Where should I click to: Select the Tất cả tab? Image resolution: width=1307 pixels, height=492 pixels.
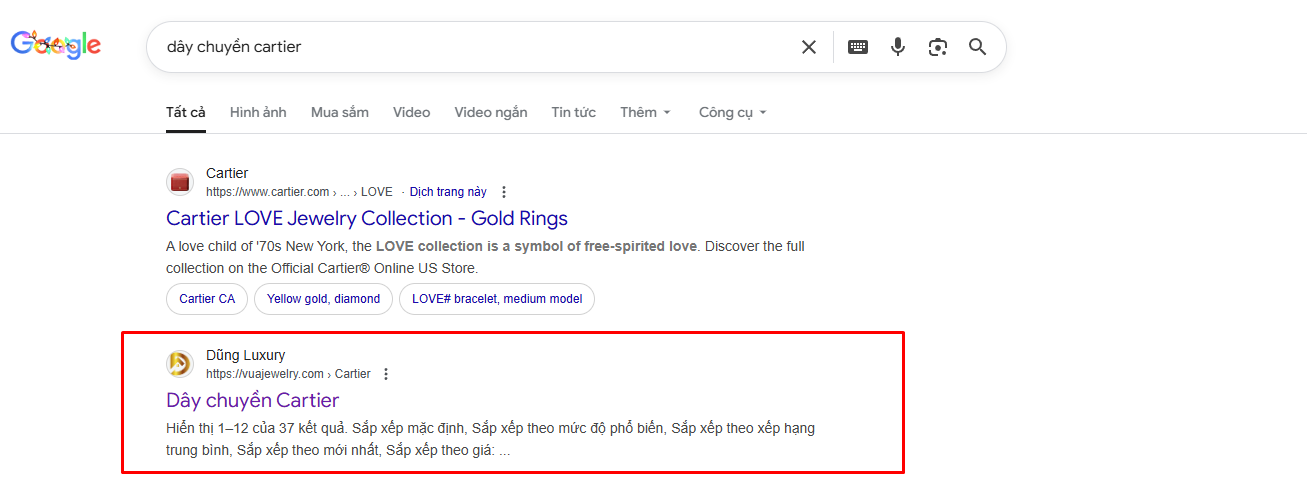coord(186,112)
